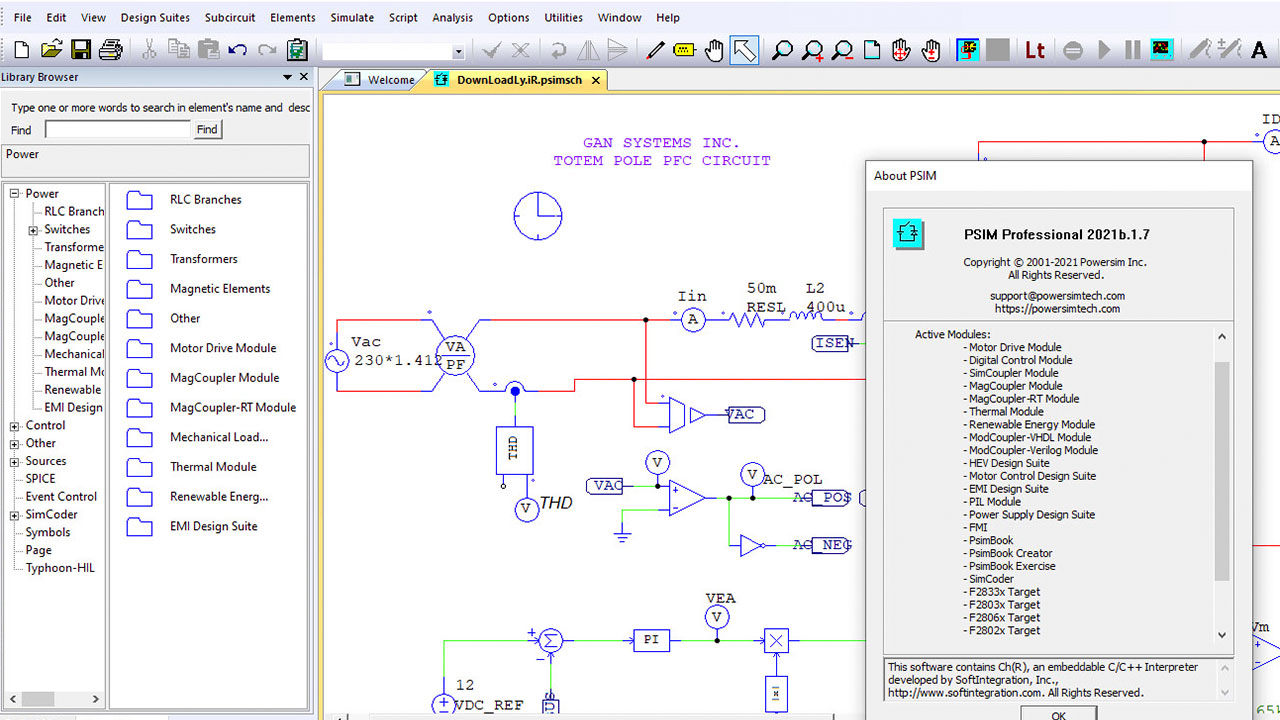The image size is (1280, 720).
Task: Open the toolbar combo box dropdown
Action: pyautogui.click(x=458, y=51)
